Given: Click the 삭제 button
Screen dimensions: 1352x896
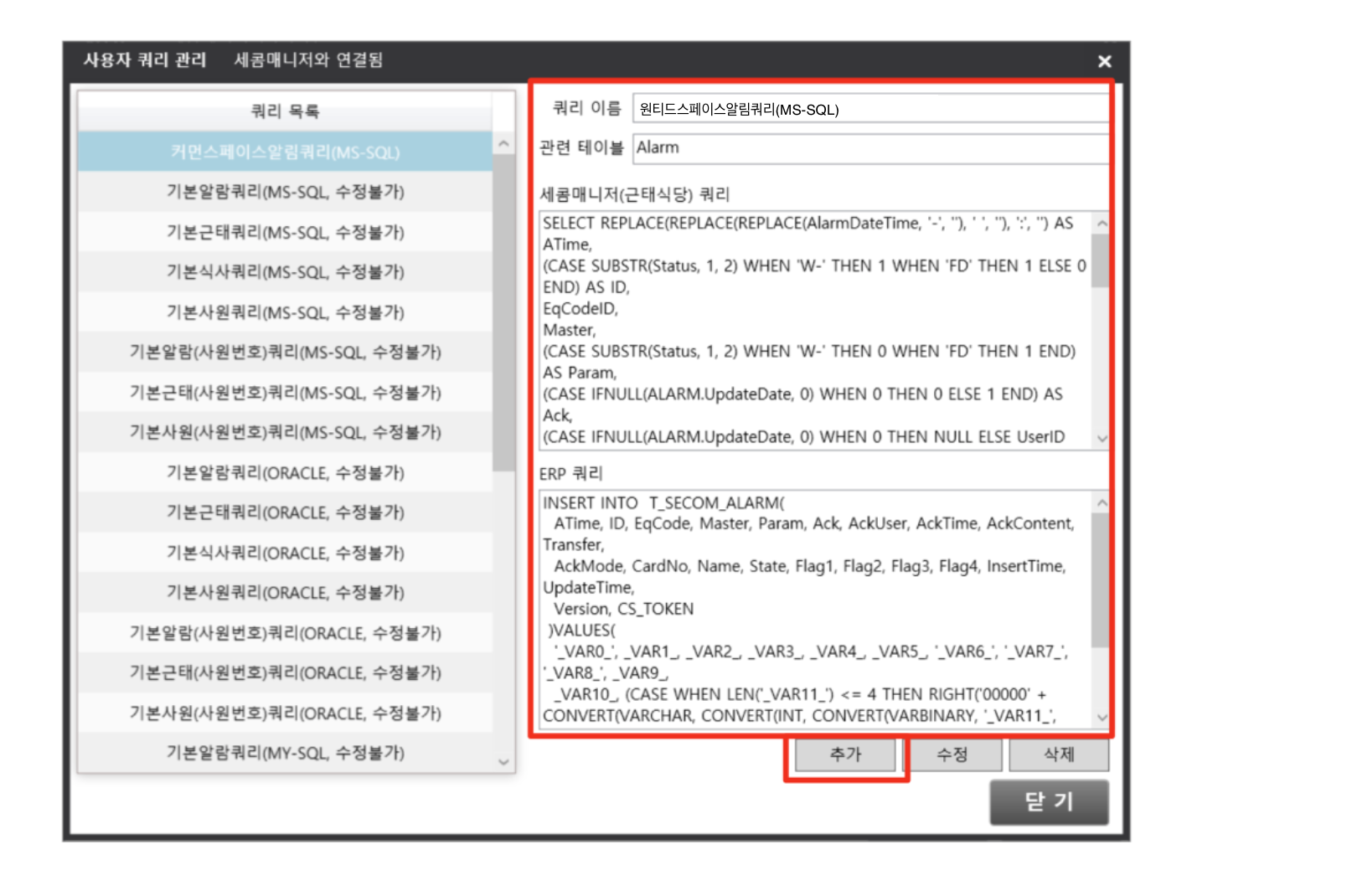Looking at the screenshot, I should 1059,754.
